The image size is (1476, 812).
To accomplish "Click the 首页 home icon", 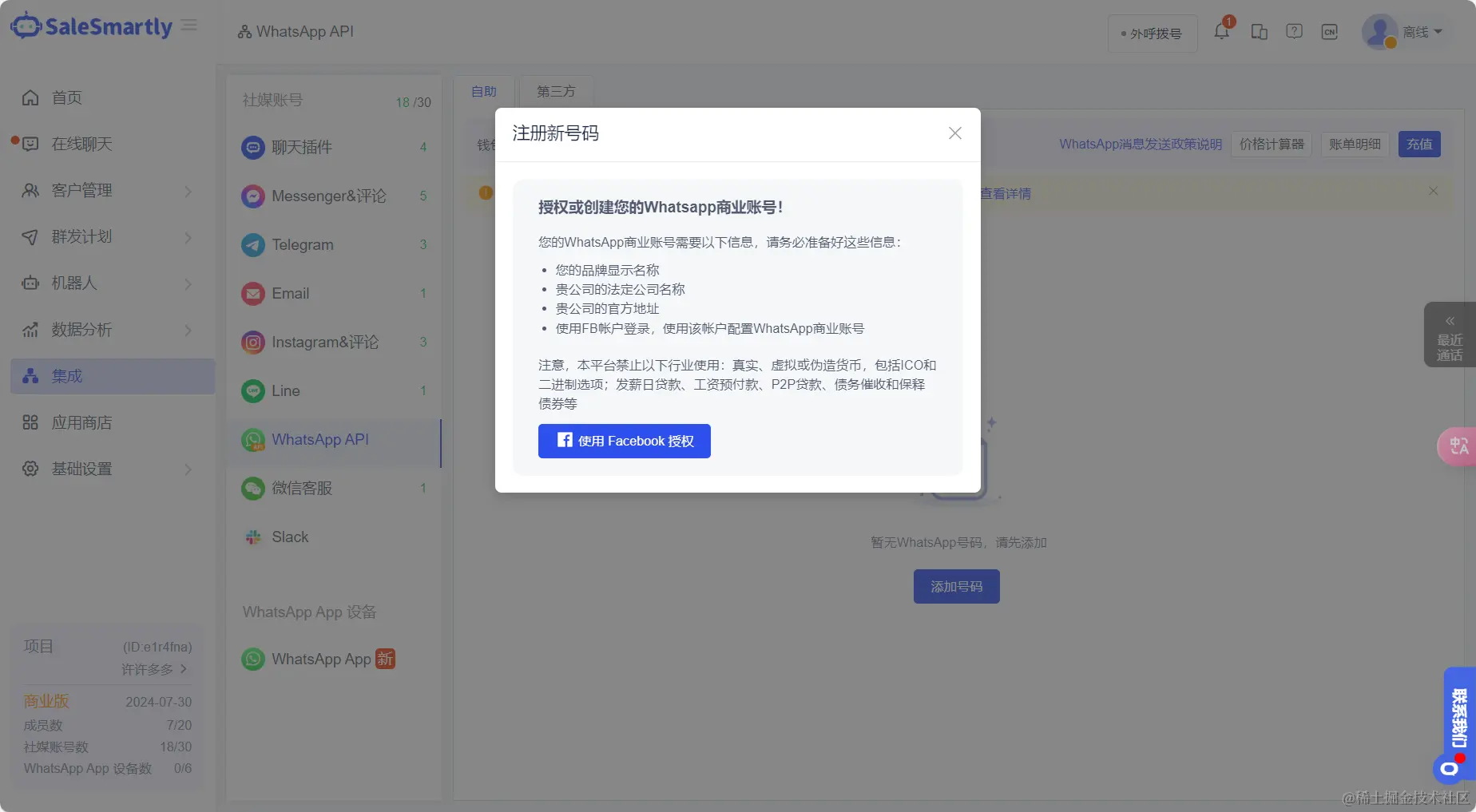I will (30, 97).
